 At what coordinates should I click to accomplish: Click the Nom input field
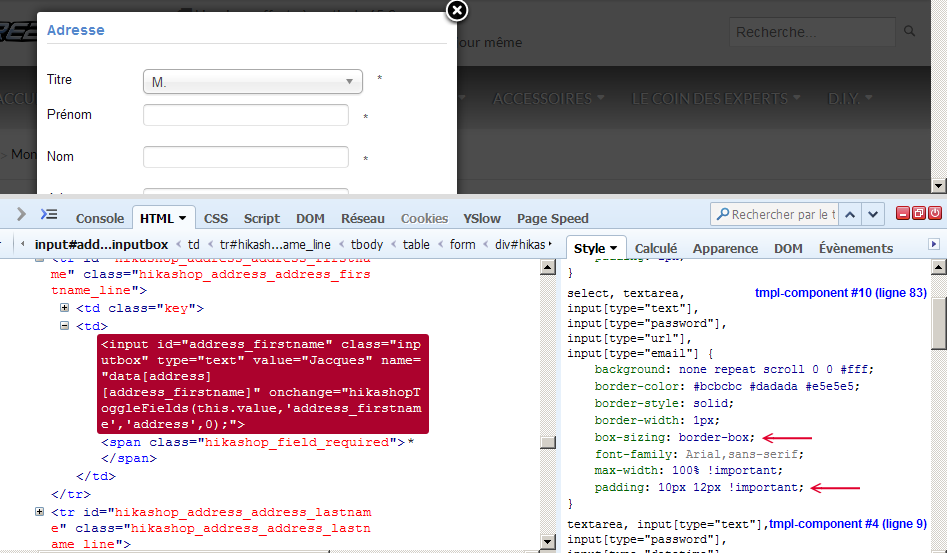[246, 157]
